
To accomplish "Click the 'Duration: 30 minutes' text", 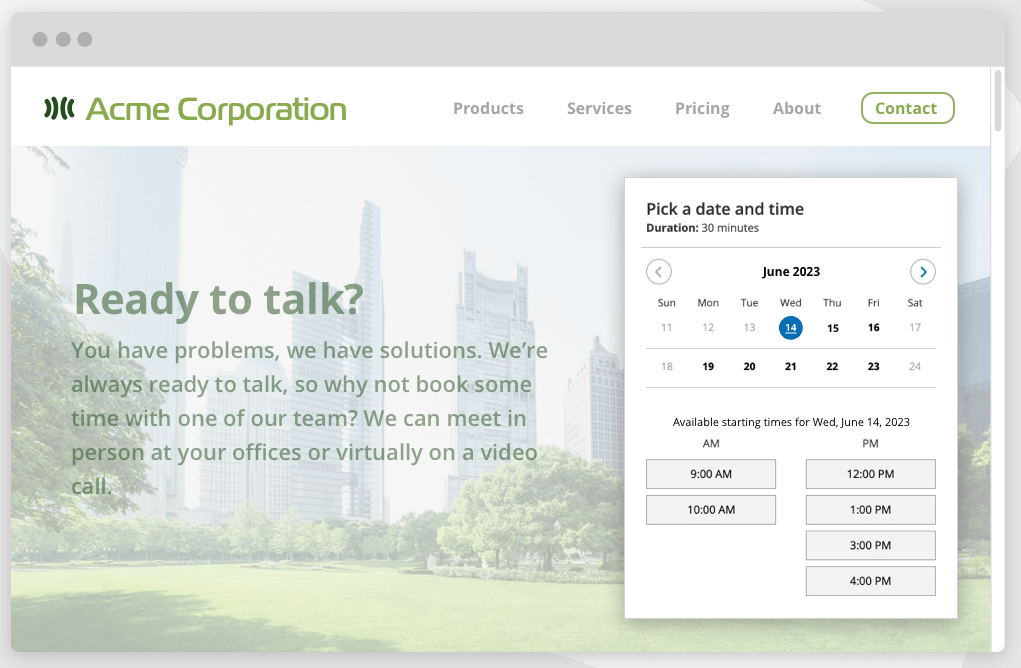I will click(x=703, y=228).
